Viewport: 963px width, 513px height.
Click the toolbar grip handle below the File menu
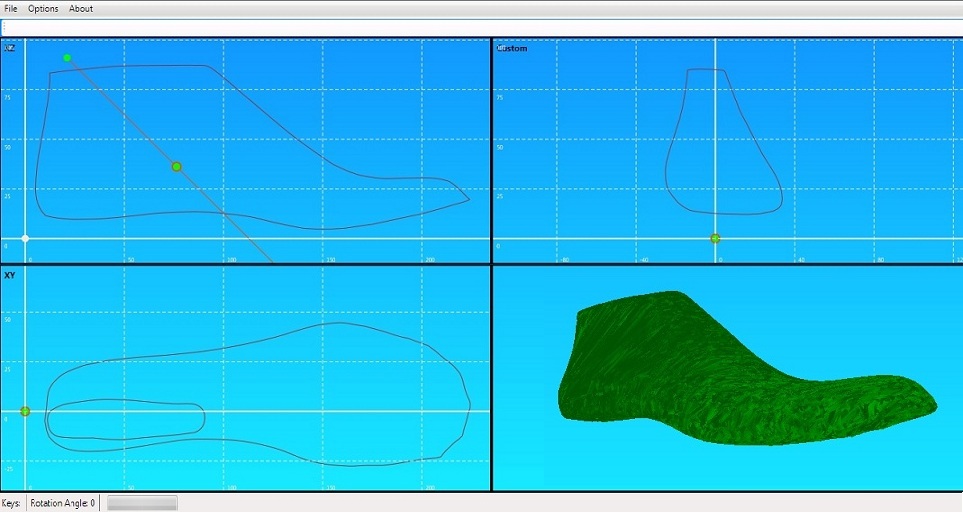click(x=4, y=28)
